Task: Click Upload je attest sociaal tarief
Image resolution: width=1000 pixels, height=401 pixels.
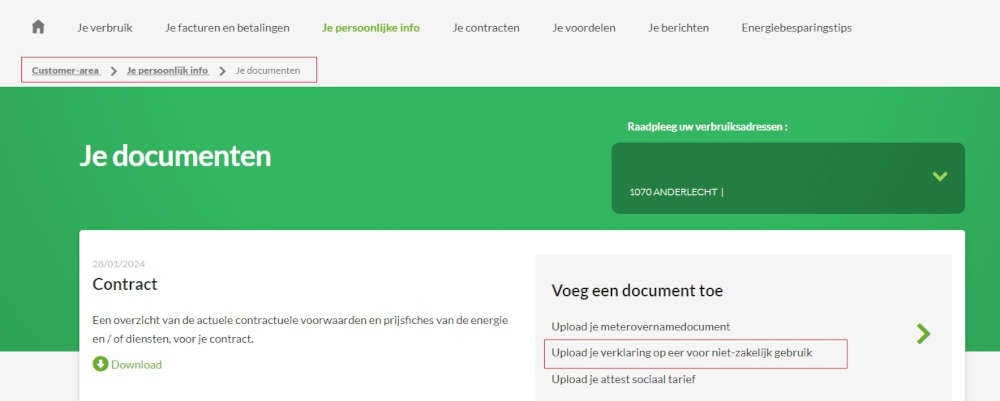Action: (x=623, y=379)
